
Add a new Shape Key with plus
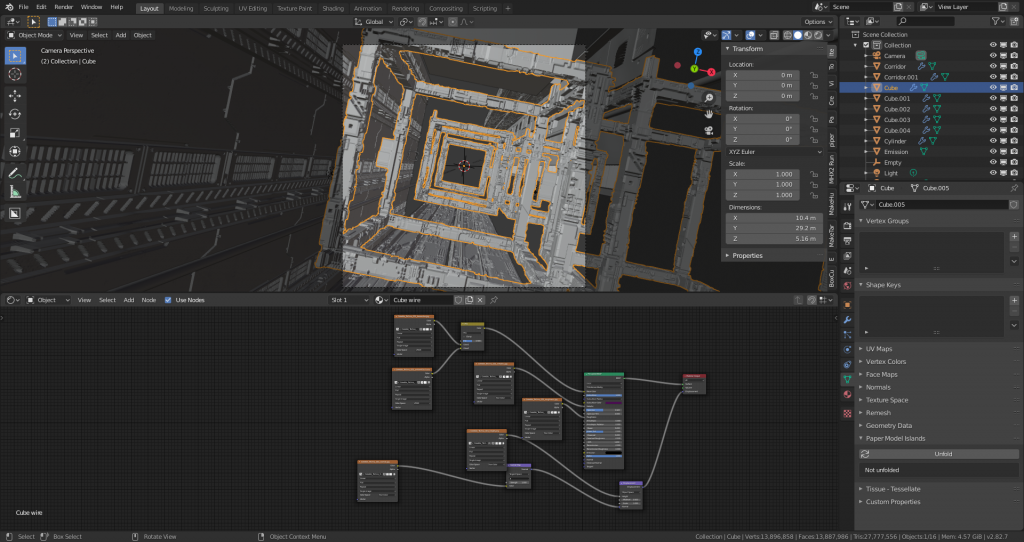[x=1014, y=300]
